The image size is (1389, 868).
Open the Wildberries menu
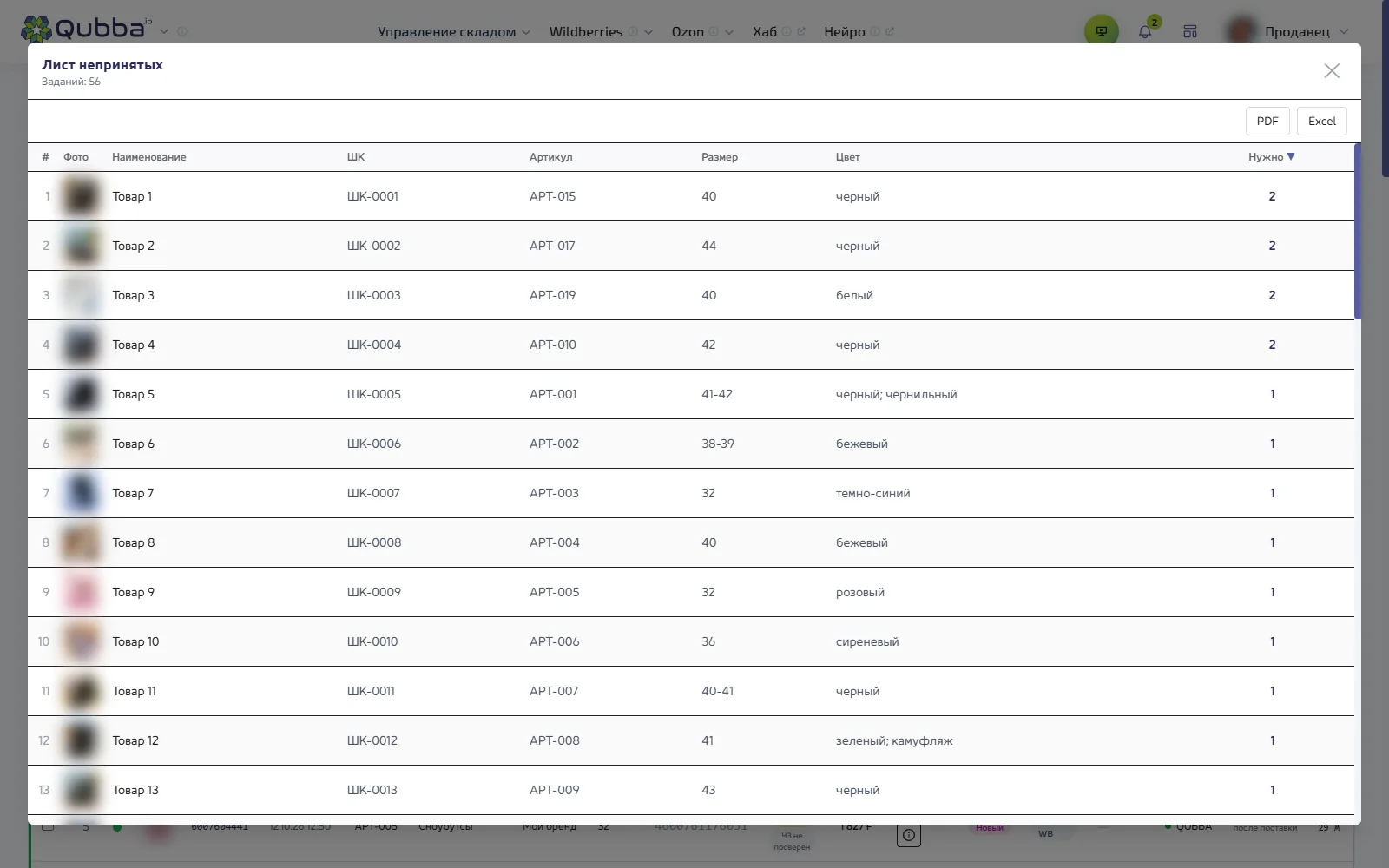[586, 32]
